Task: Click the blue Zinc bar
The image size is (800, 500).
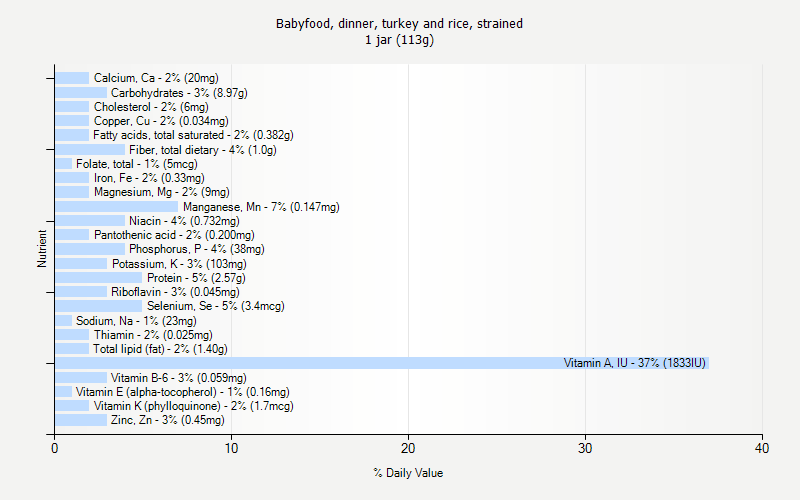Action: (81, 420)
